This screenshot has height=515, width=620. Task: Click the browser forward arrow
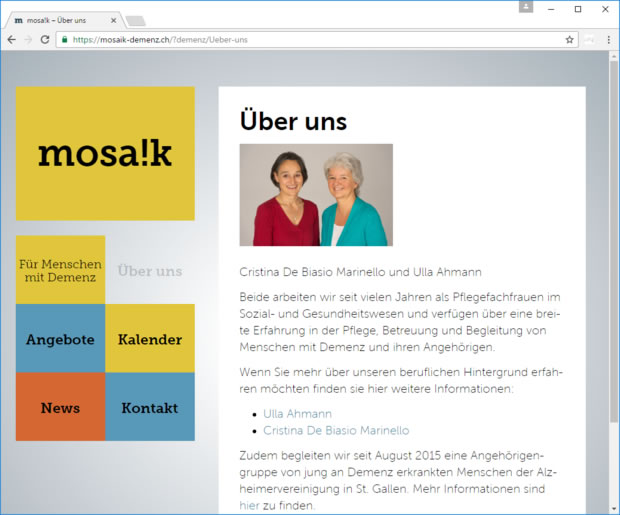(x=28, y=40)
